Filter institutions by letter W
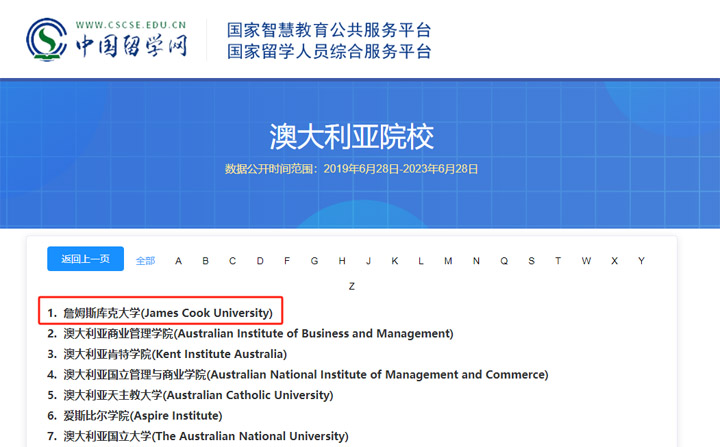This screenshot has width=720, height=447. [x=586, y=261]
